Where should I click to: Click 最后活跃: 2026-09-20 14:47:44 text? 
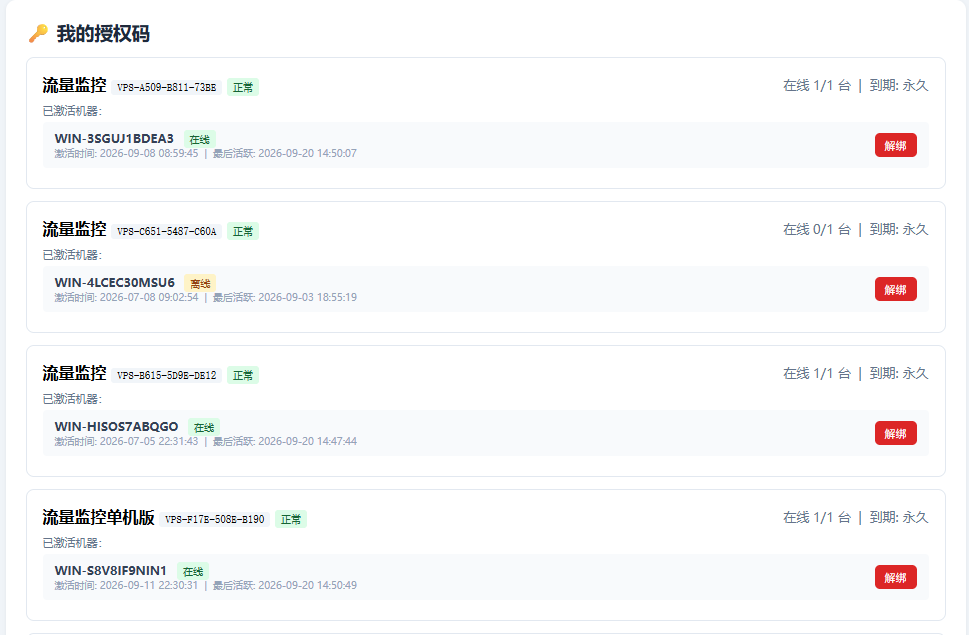(x=285, y=441)
